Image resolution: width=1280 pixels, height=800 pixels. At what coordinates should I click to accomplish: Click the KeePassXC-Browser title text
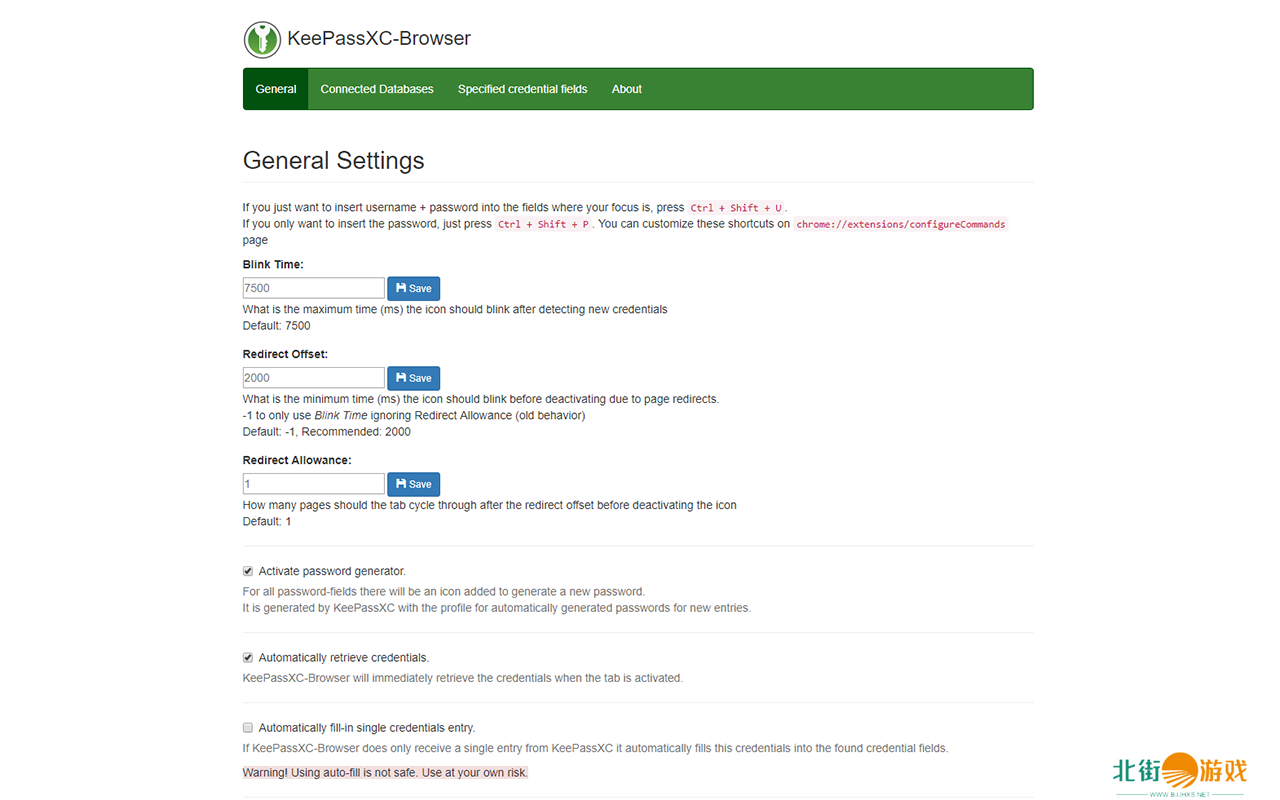[x=379, y=39]
